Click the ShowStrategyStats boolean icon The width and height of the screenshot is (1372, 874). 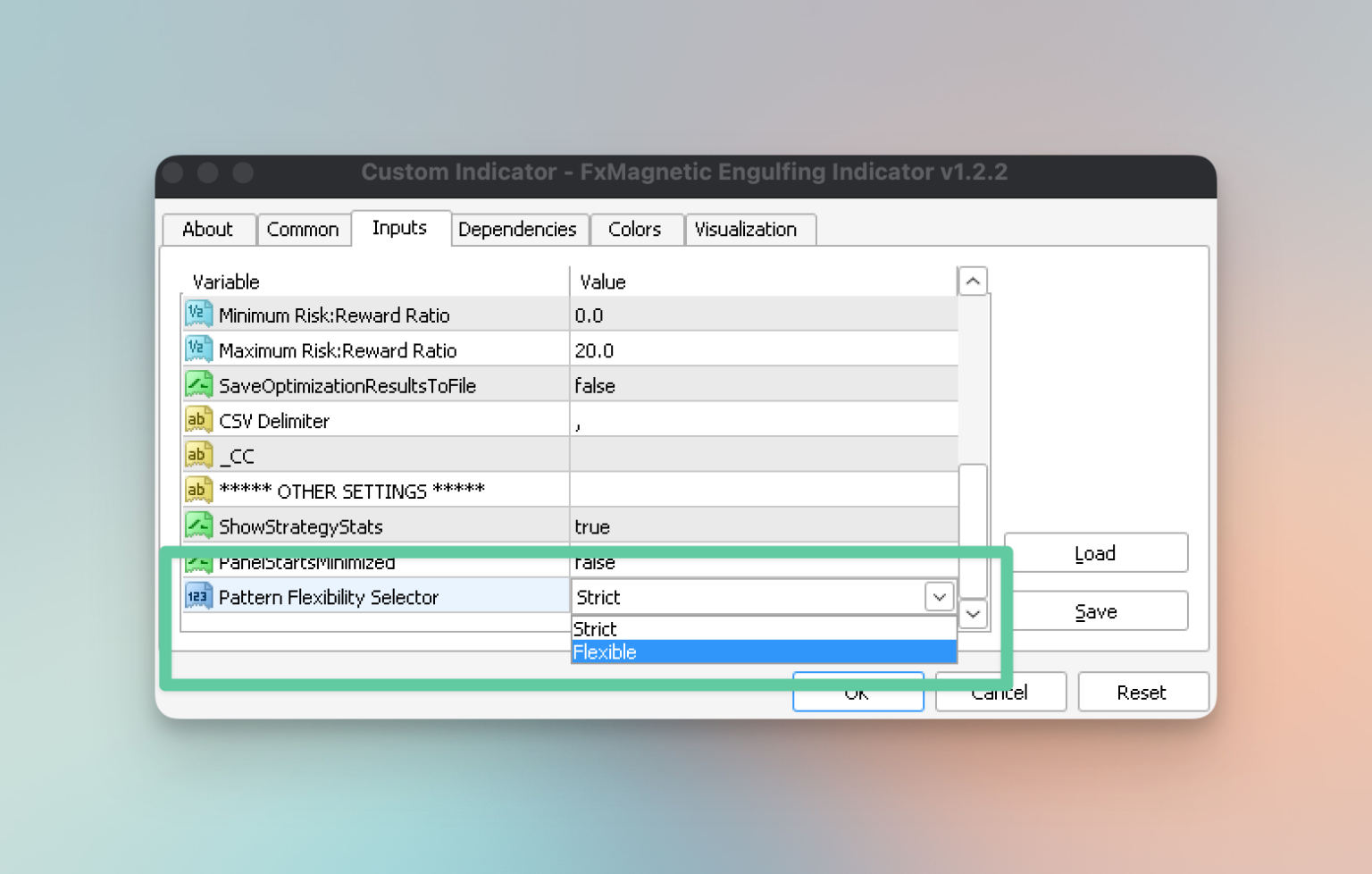[198, 525]
